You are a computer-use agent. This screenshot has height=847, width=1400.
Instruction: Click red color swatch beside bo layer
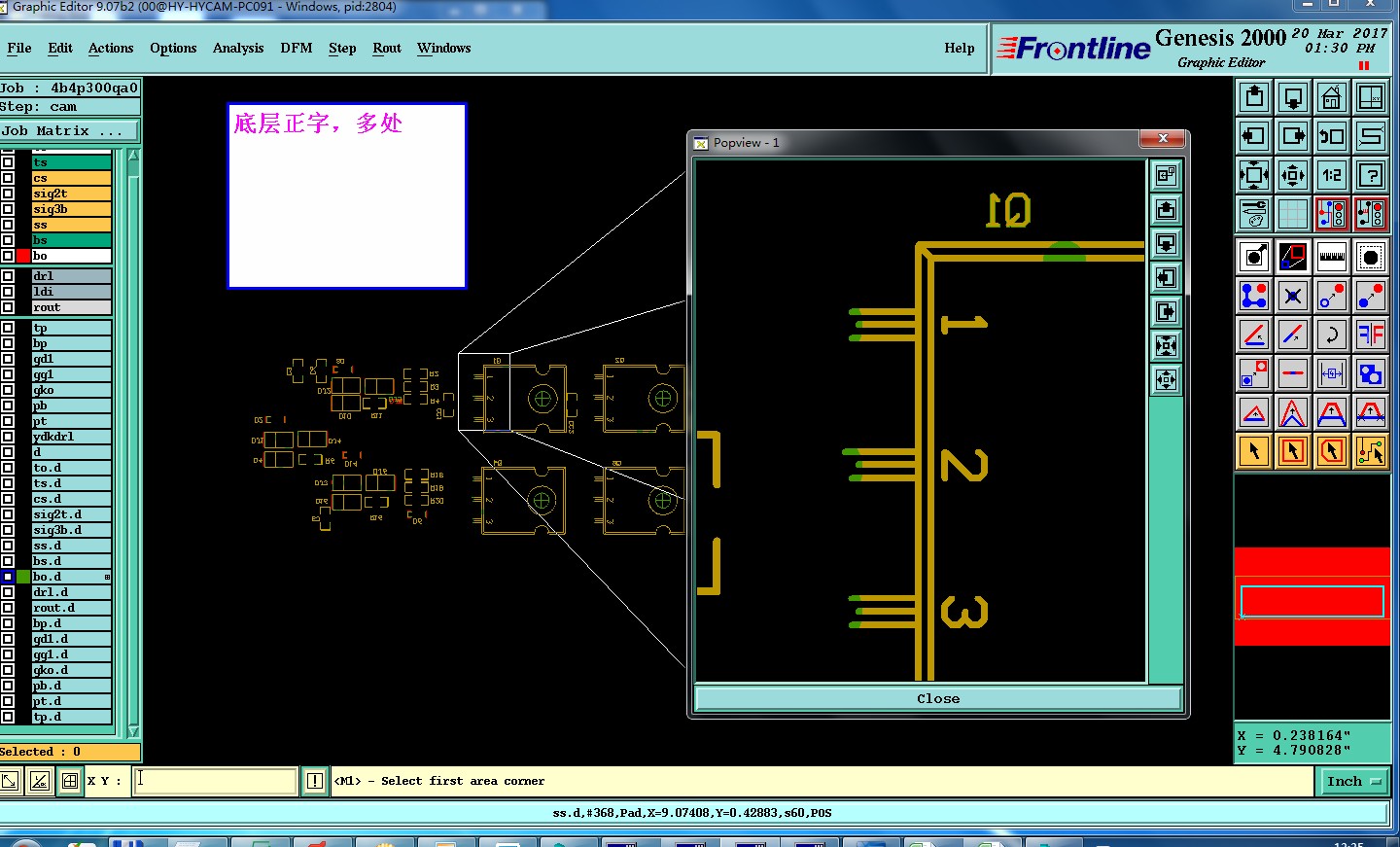coord(23,256)
